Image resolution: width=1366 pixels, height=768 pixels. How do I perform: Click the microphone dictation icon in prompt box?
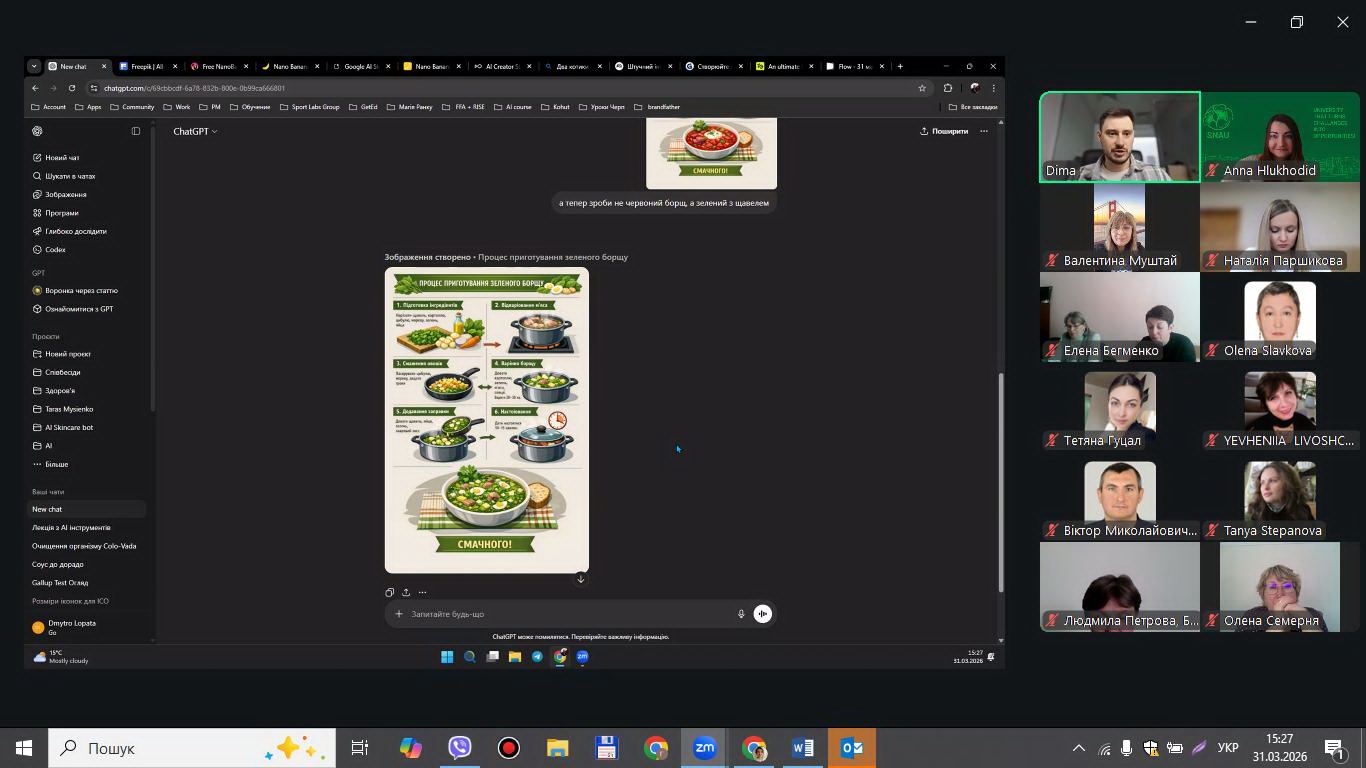(741, 614)
